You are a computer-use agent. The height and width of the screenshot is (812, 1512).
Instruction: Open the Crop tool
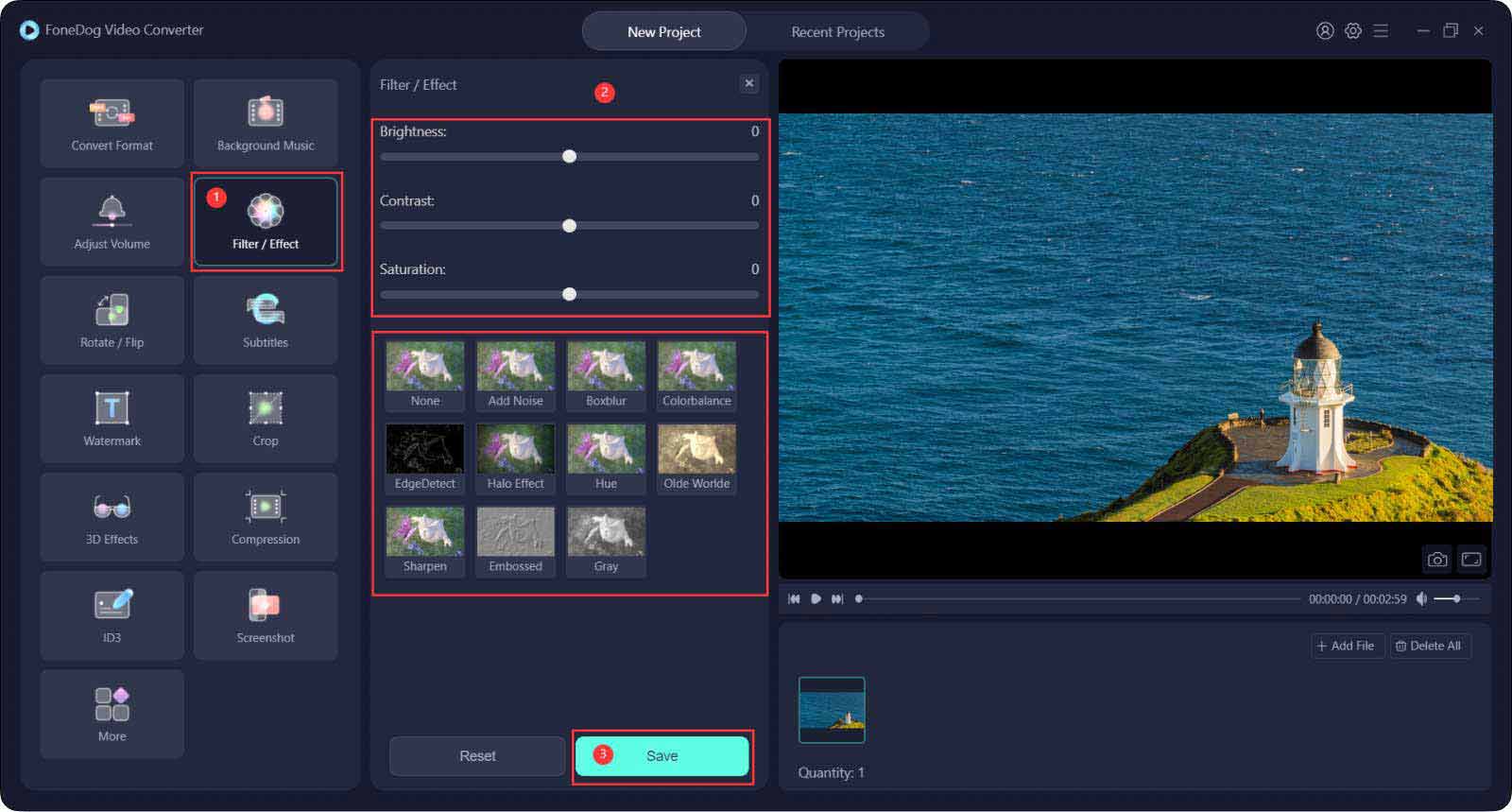(266, 419)
